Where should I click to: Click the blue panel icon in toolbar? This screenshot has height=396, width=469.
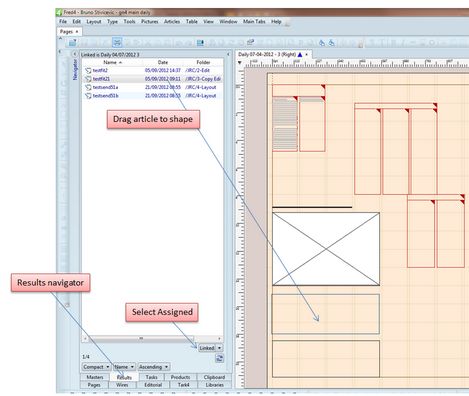tap(200, 43)
